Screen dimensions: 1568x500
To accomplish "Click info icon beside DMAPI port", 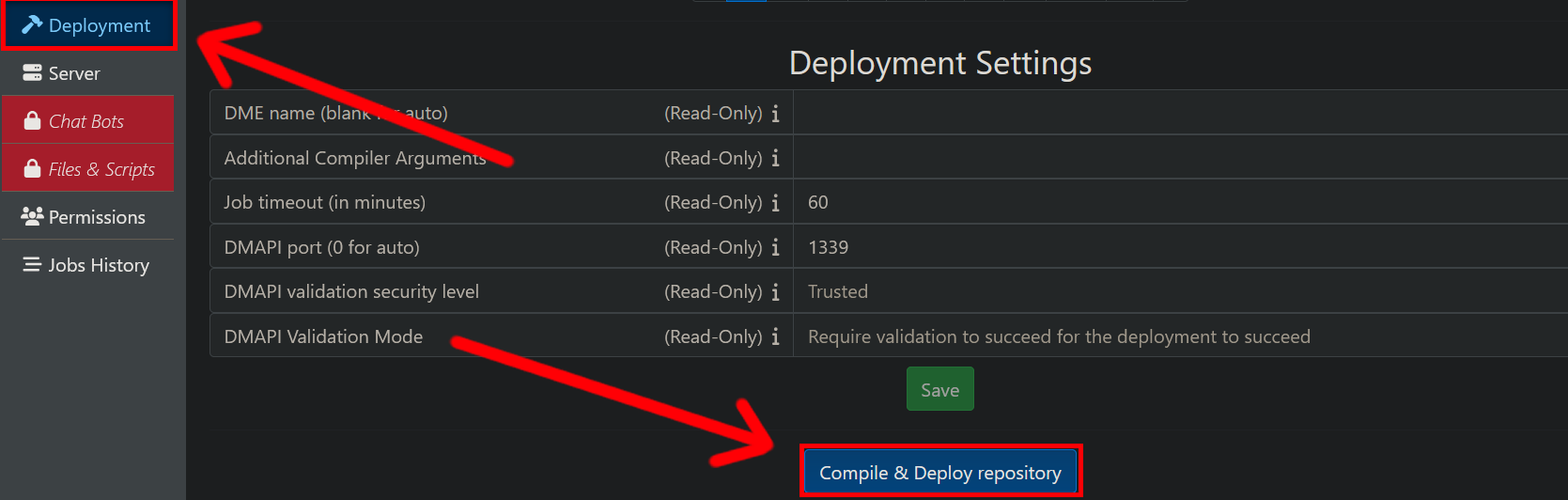I will [x=775, y=247].
